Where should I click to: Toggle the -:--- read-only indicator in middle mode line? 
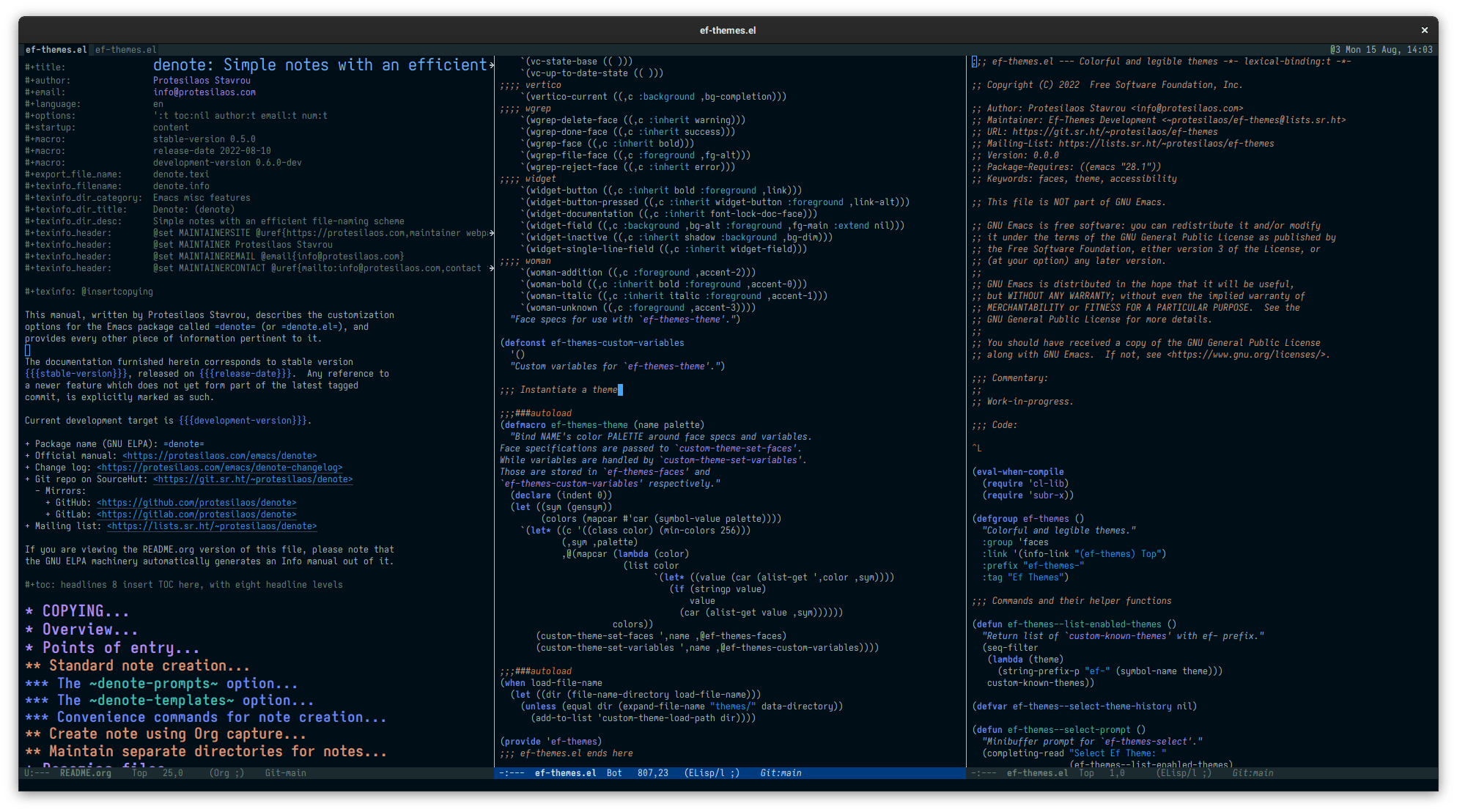[x=511, y=772]
